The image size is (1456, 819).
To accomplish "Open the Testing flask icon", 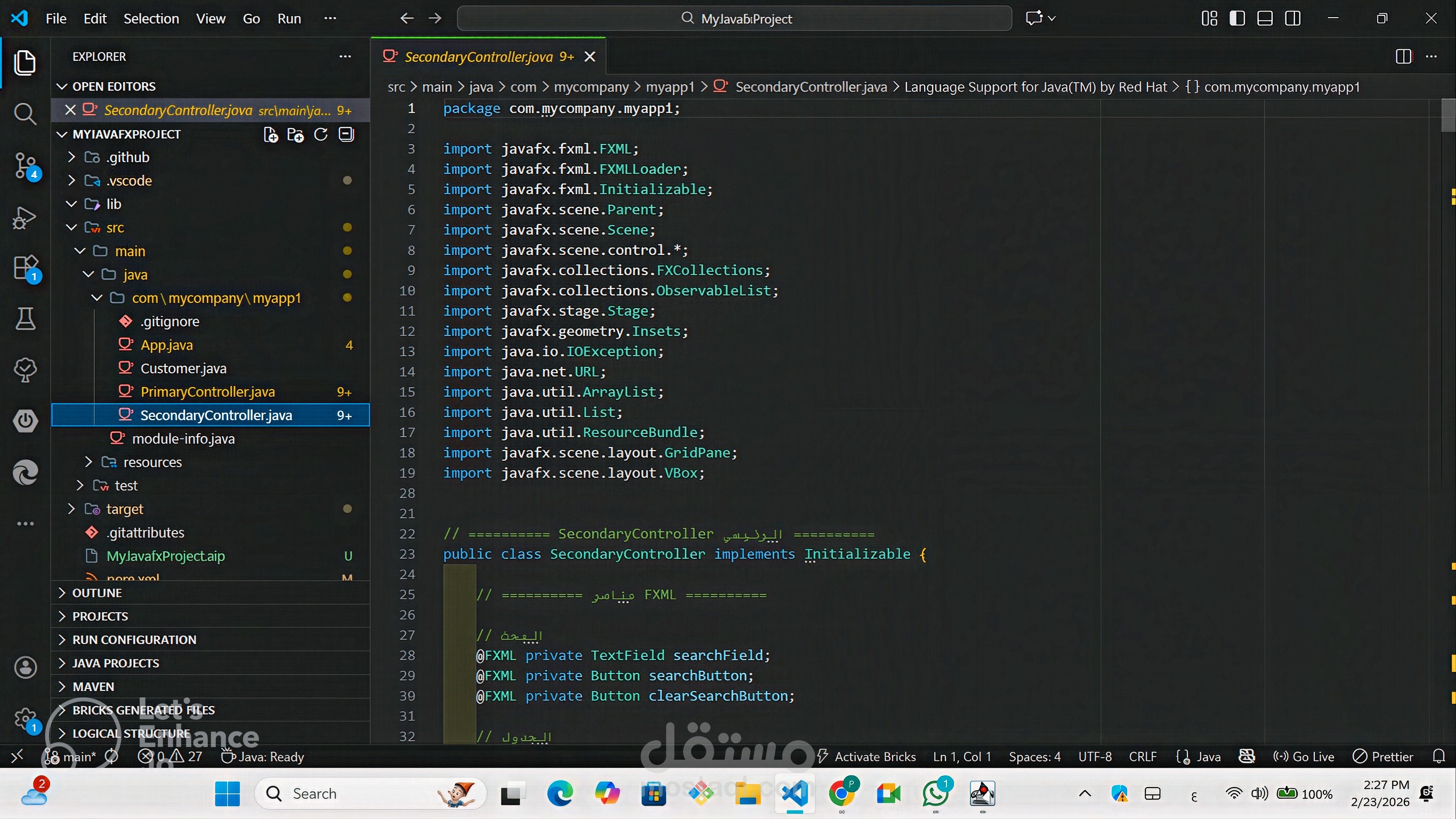I will click(x=25, y=319).
